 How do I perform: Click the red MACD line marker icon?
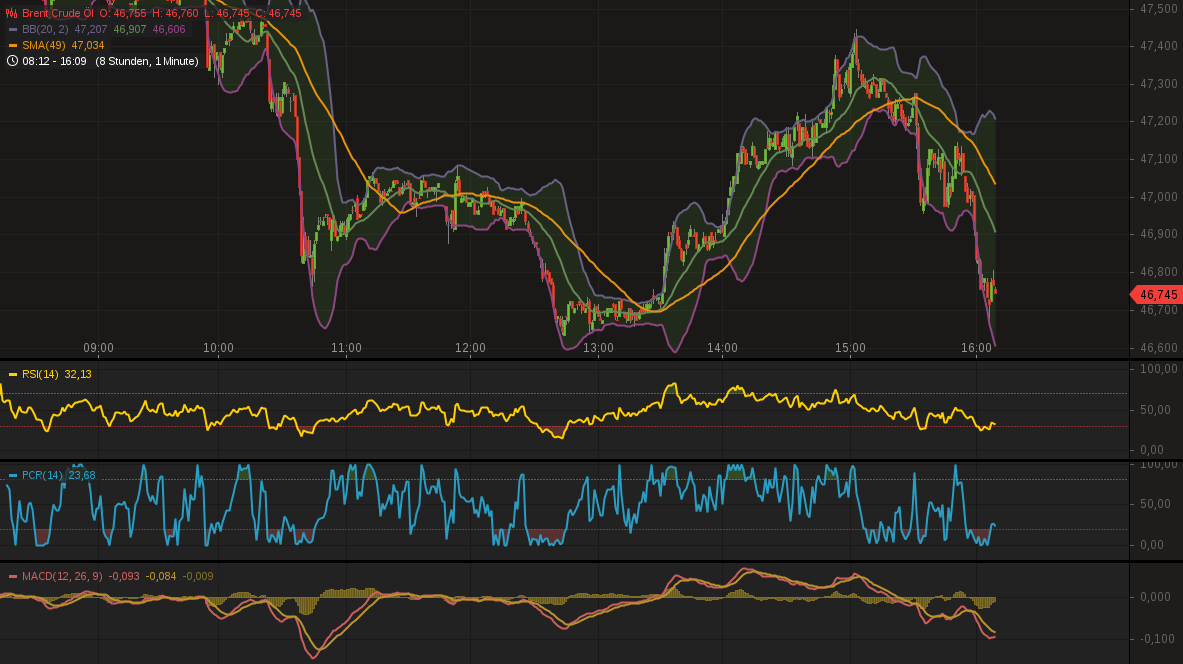pyautogui.click(x=12, y=578)
